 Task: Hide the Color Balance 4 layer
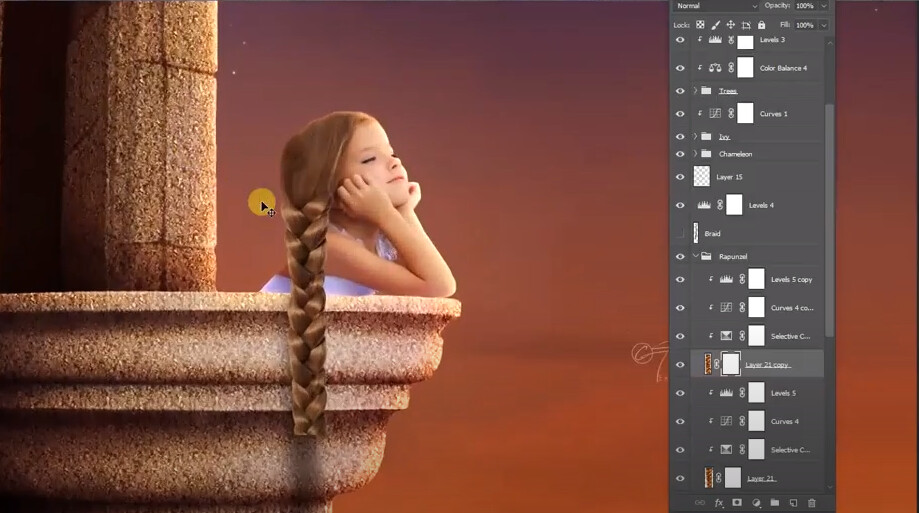(x=680, y=68)
